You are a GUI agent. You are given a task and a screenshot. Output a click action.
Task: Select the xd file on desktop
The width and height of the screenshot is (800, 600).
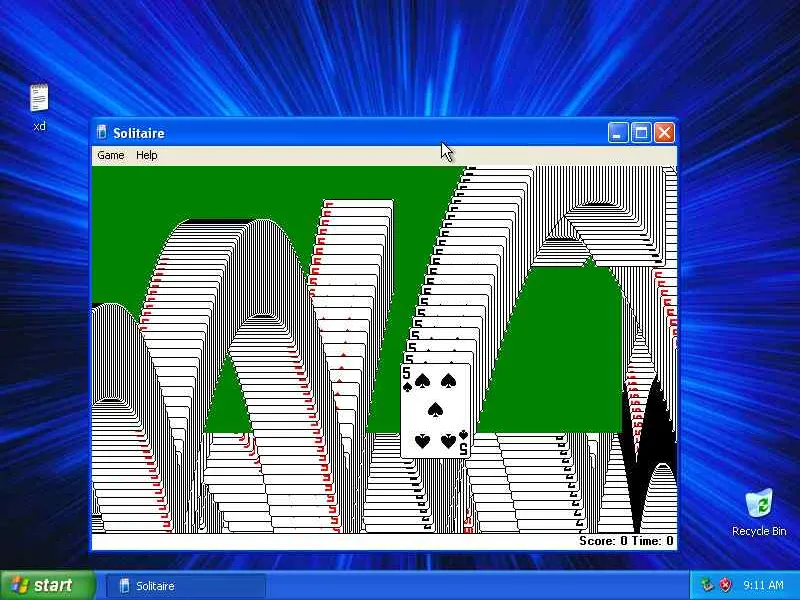click(x=39, y=107)
